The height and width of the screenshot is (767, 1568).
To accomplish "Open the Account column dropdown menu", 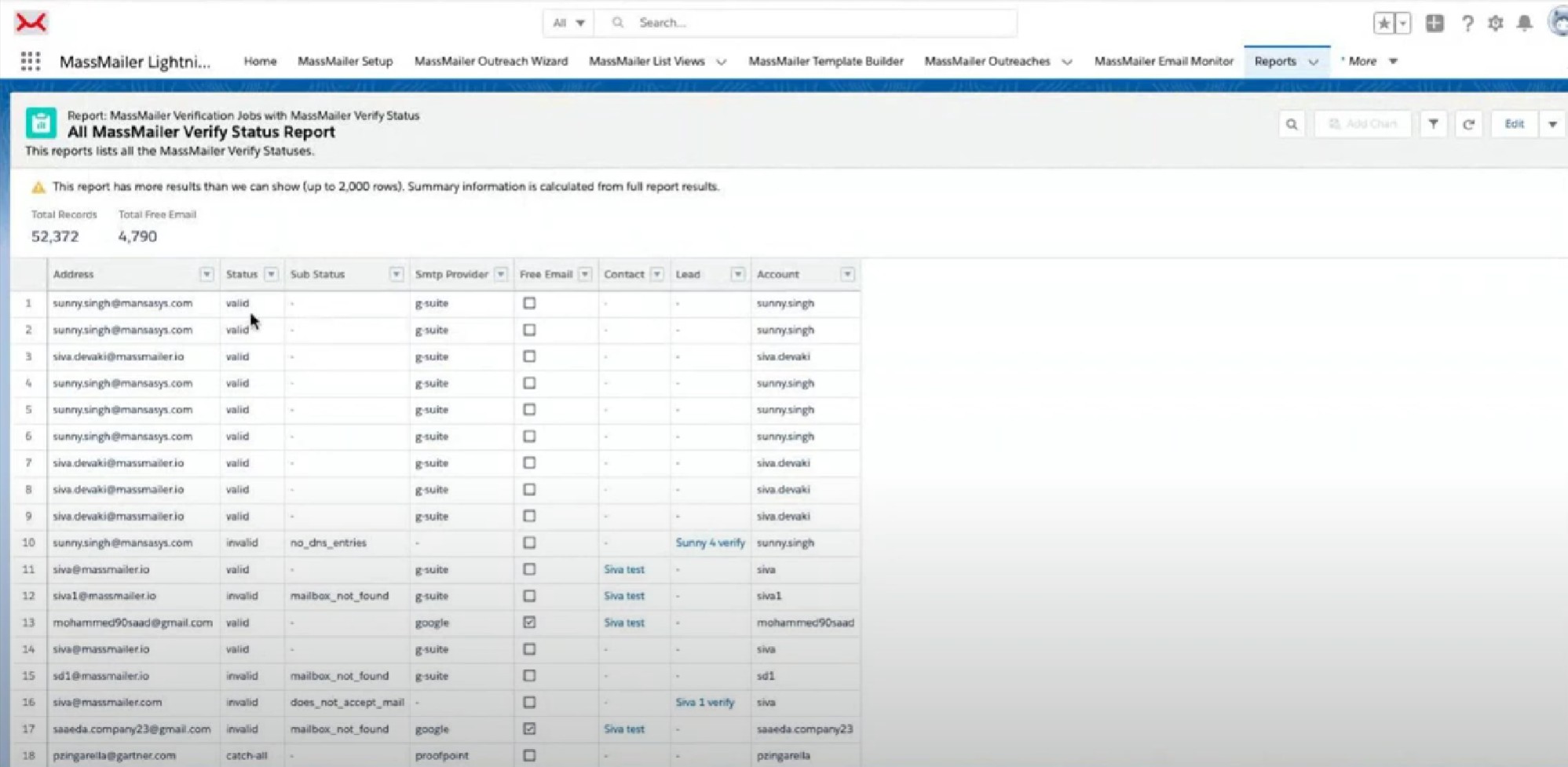I will (847, 274).
